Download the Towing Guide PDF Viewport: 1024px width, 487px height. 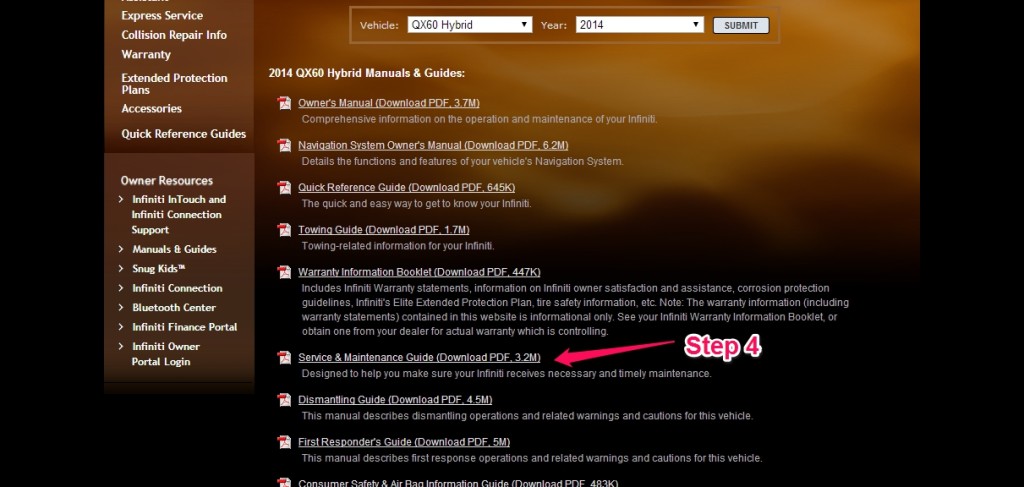click(x=384, y=230)
